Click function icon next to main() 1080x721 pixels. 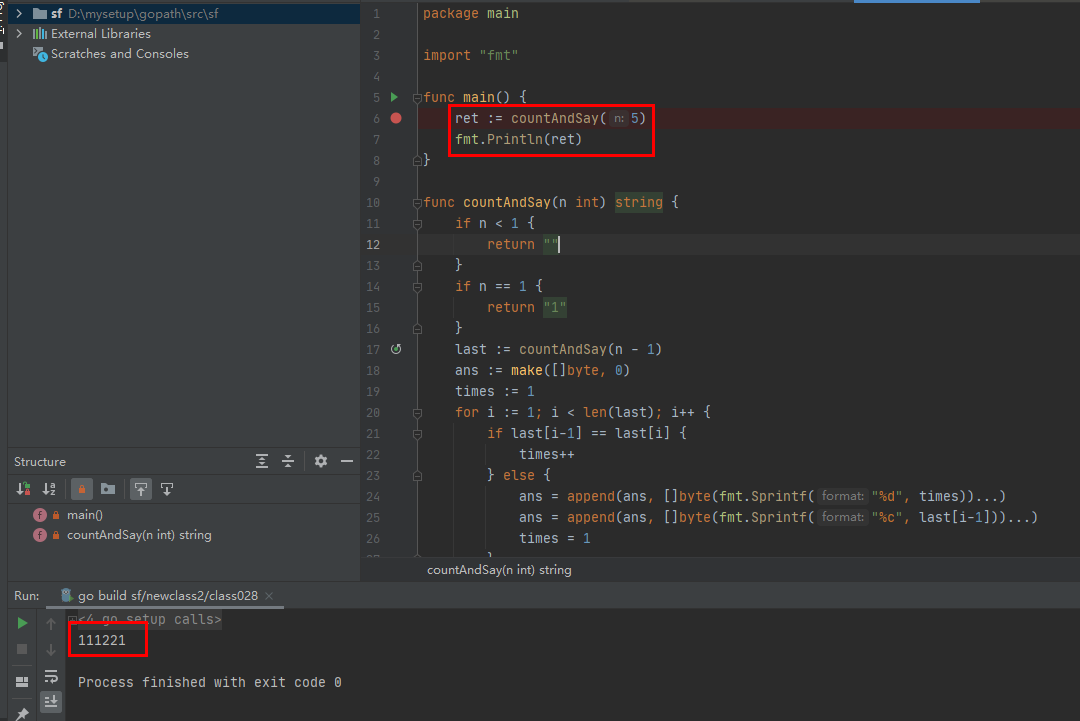(x=40, y=515)
